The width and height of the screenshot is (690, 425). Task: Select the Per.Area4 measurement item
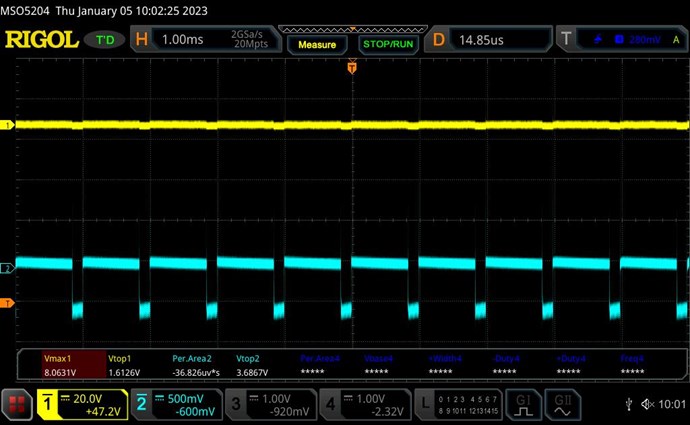click(319, 365)
